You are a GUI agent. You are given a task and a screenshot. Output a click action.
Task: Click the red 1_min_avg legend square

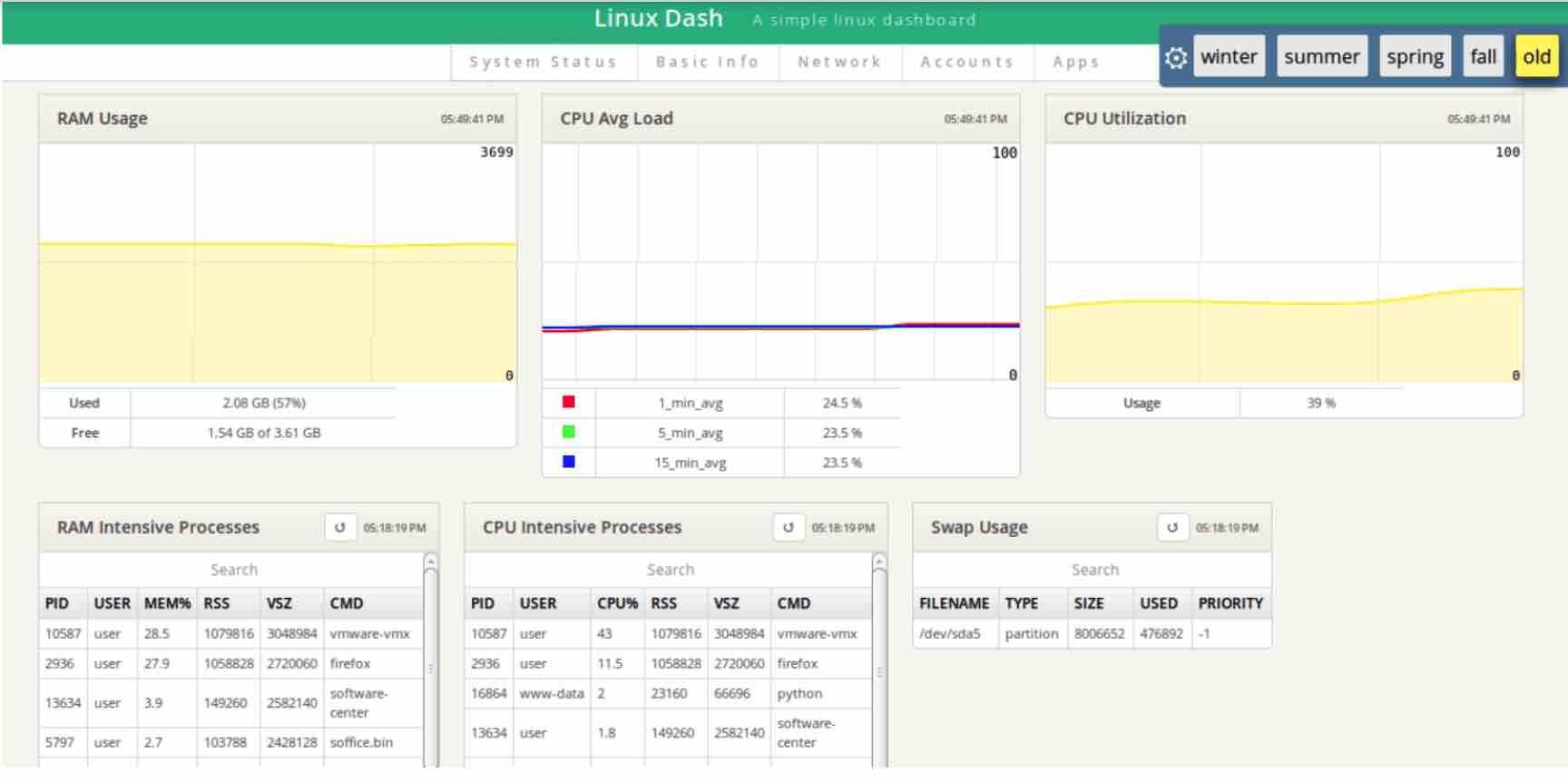569,402
